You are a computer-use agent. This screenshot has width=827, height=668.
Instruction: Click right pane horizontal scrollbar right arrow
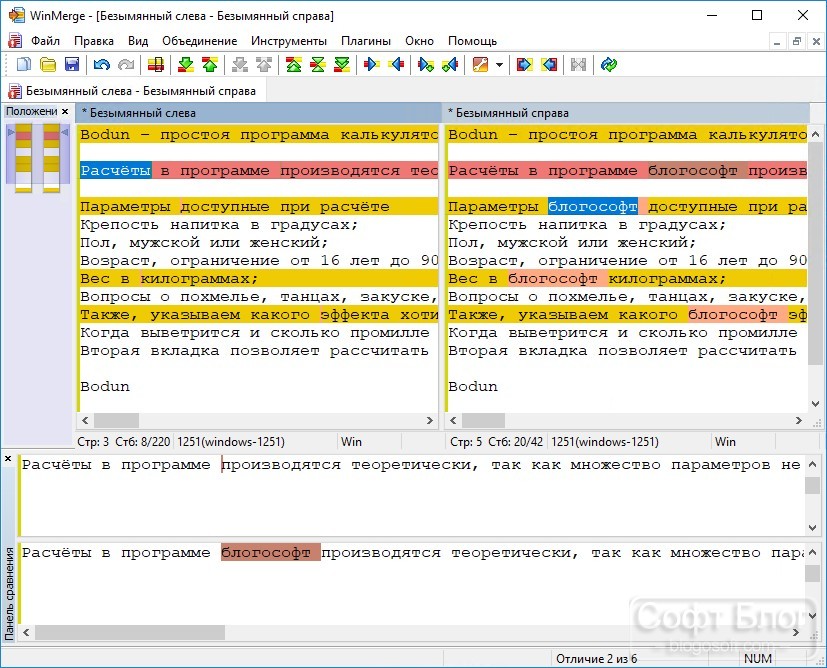pyautogui.click(x=799, y=420)
